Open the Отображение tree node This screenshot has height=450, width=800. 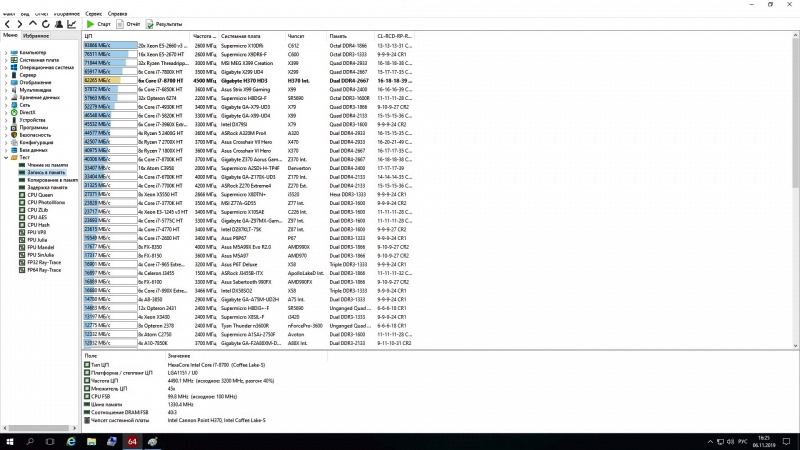tap(35, 83)
